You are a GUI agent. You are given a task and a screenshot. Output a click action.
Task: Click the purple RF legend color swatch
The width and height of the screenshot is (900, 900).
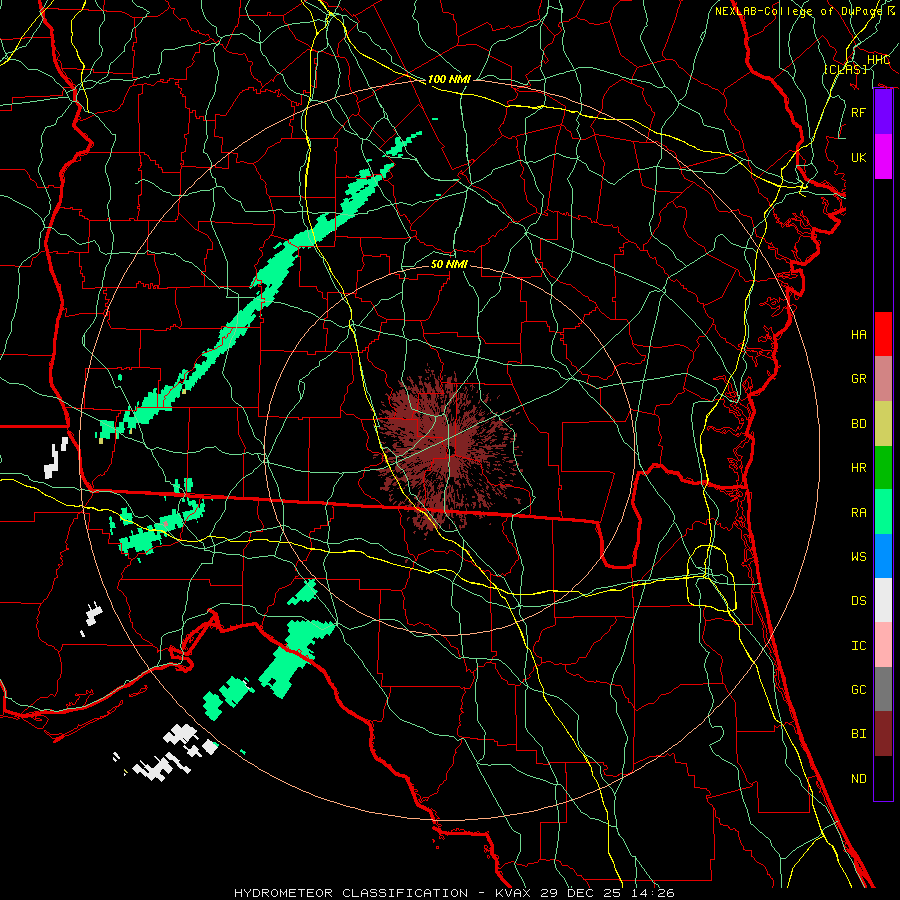(883, 112)
